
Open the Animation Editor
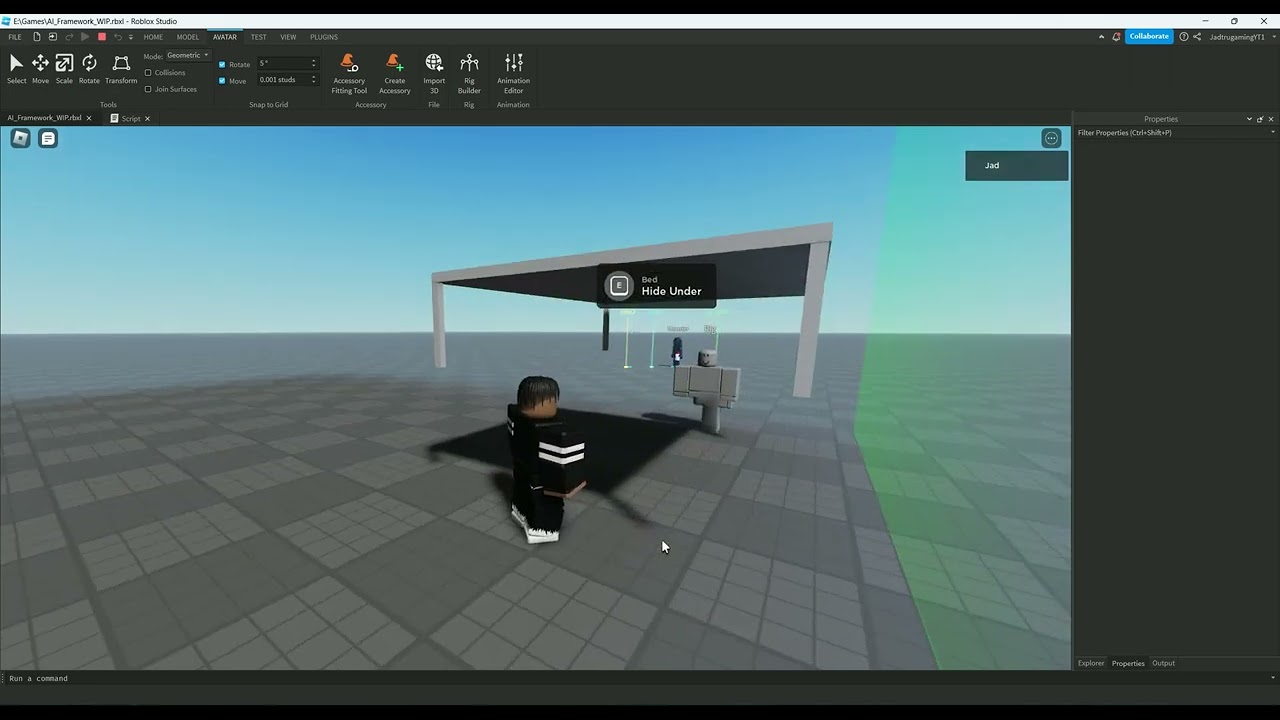pos(513,74)
